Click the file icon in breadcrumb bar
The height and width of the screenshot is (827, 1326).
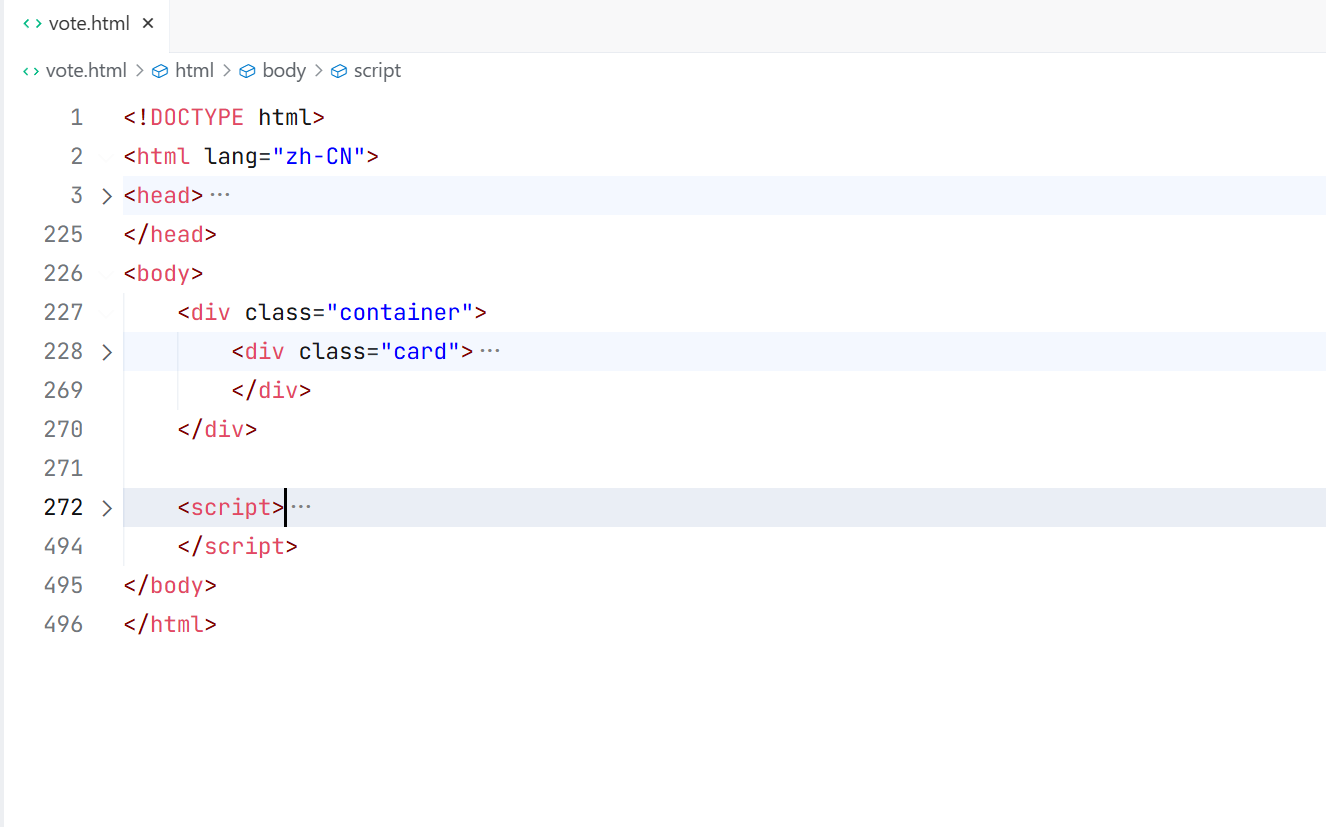[31, 71]
